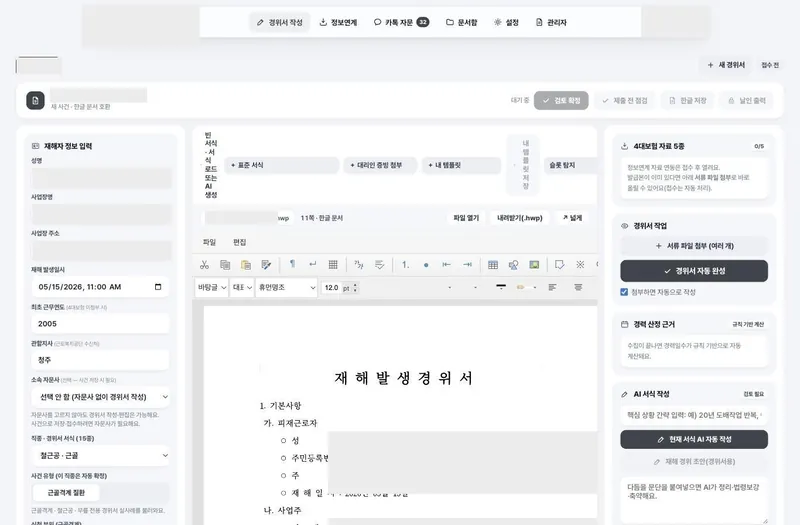Viewport: 800px width, 525px height.
Task: Click the 한글 저장 button
Action: click(688, 101)
